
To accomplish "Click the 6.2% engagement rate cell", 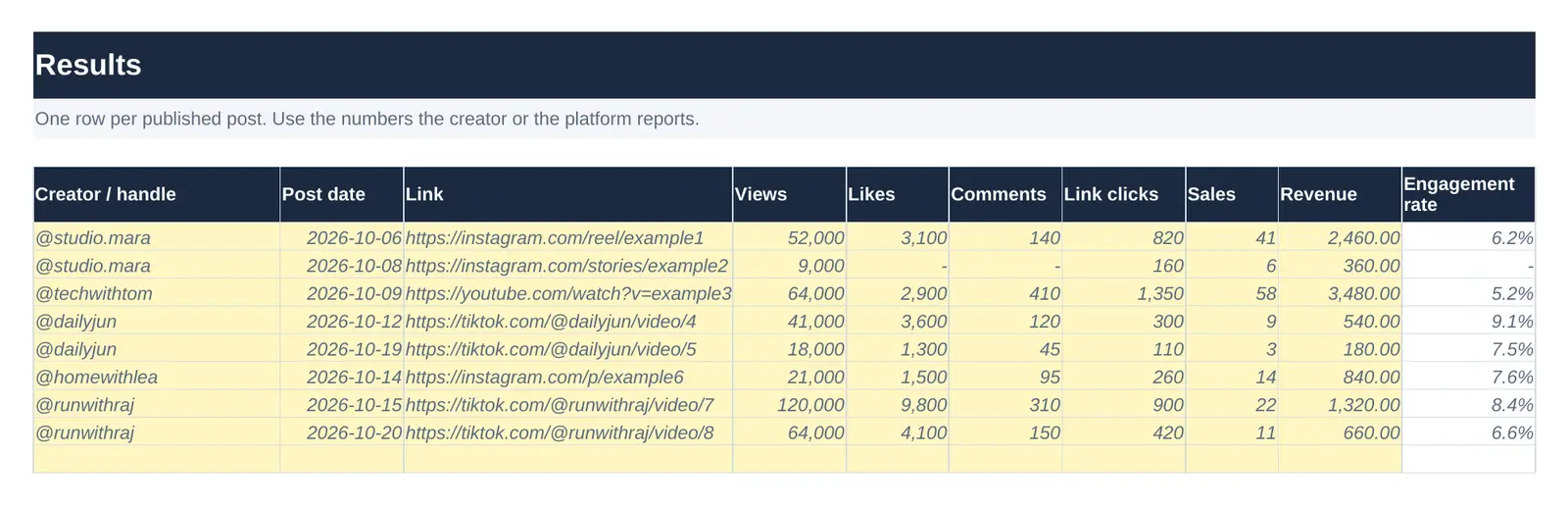I will (1468, 237).
